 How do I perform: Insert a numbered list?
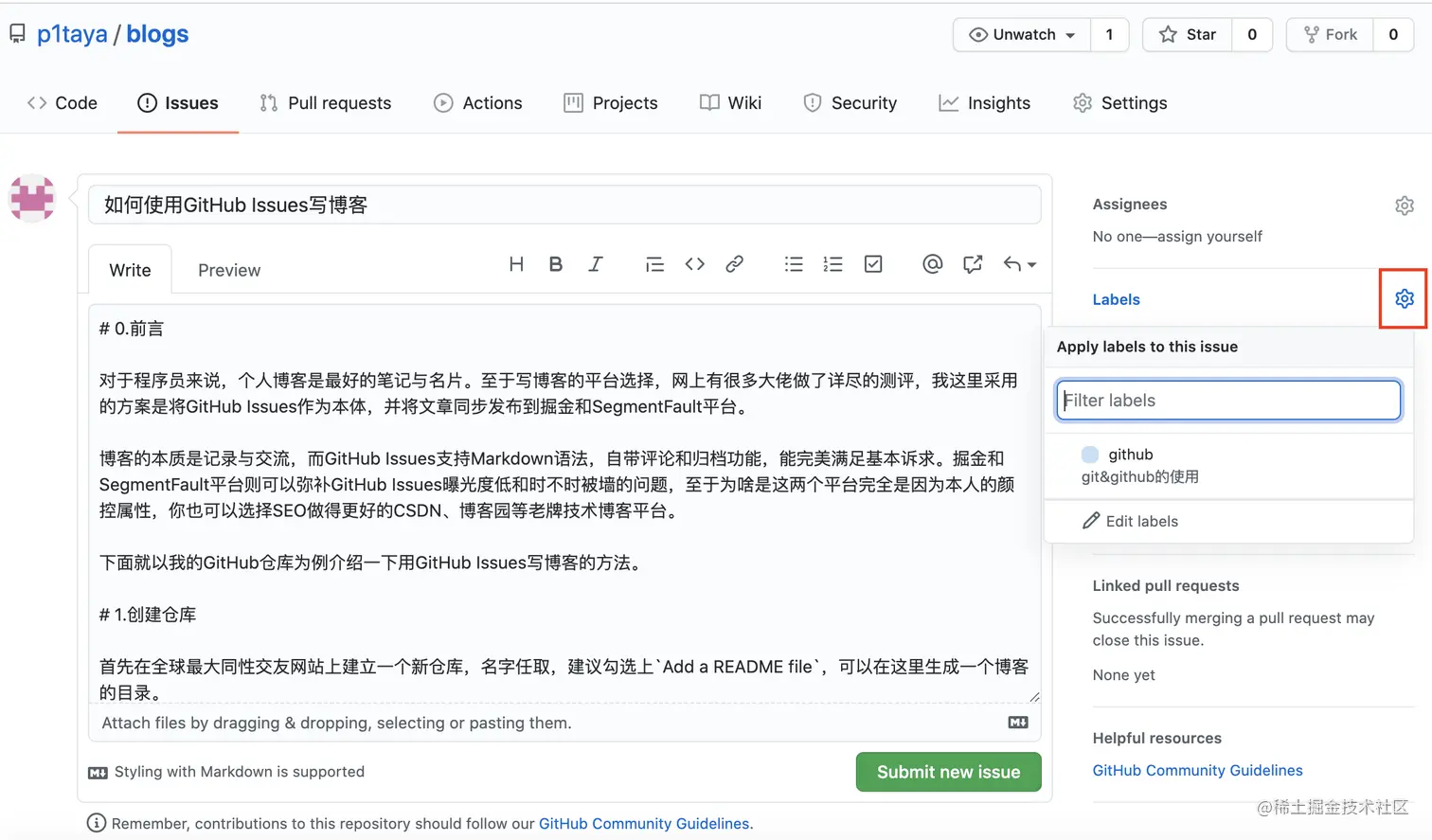tap(833, 264)
